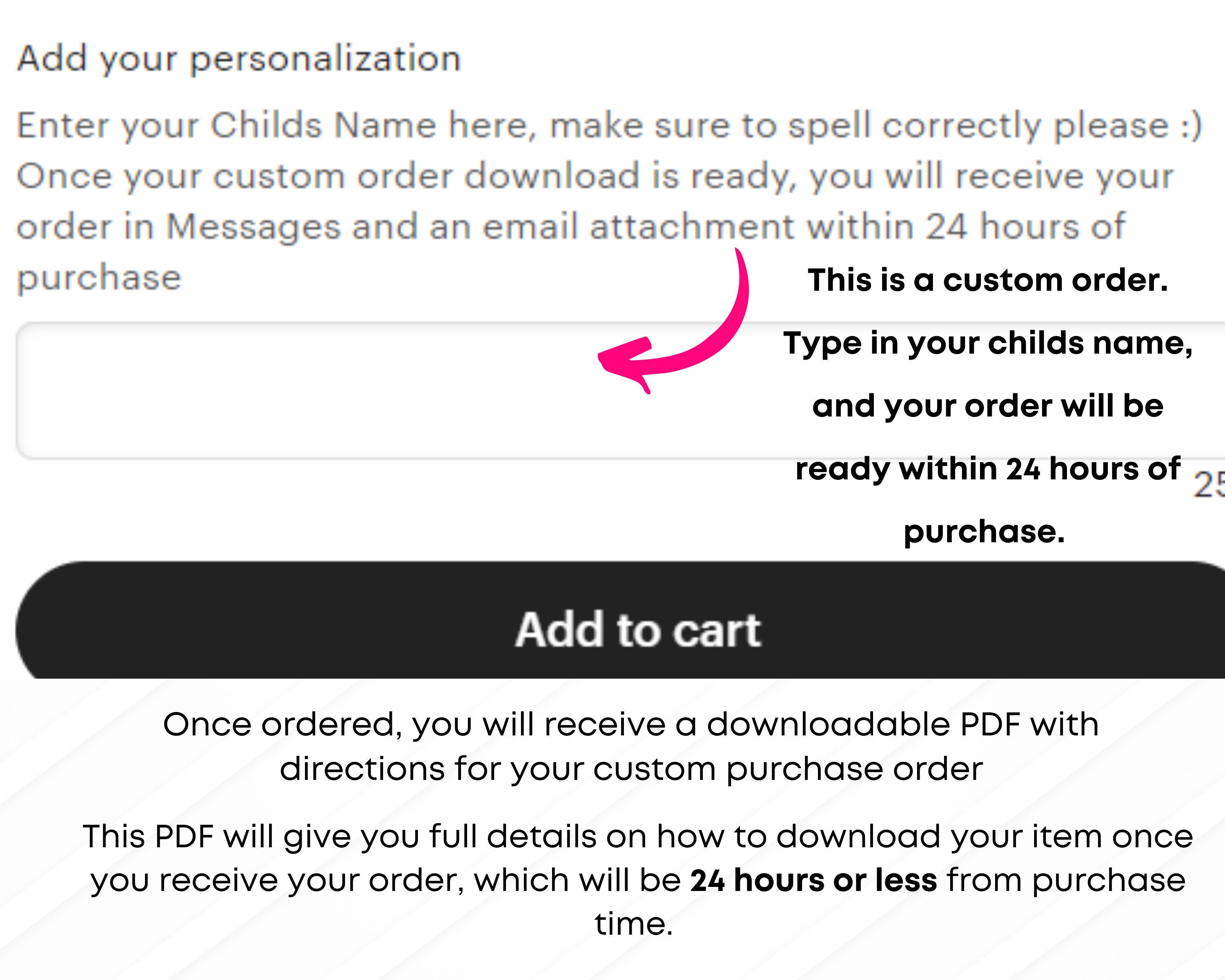This screenshot has width=1225, height=980.
Task: Click the 'Once ordered, you will receive' line
Action: (x=631, y=725)
